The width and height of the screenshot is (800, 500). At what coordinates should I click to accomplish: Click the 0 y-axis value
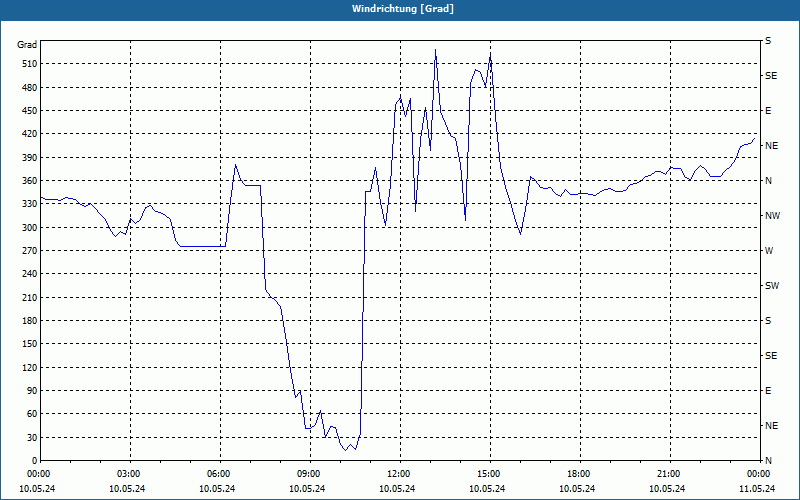click(x=34, y=461)
